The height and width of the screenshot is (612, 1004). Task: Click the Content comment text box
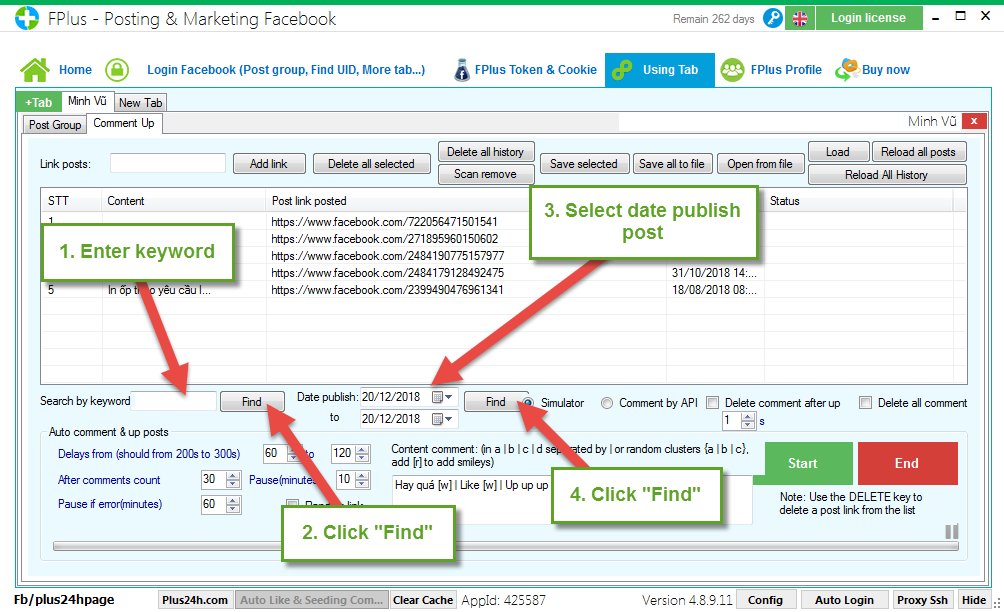572,499
